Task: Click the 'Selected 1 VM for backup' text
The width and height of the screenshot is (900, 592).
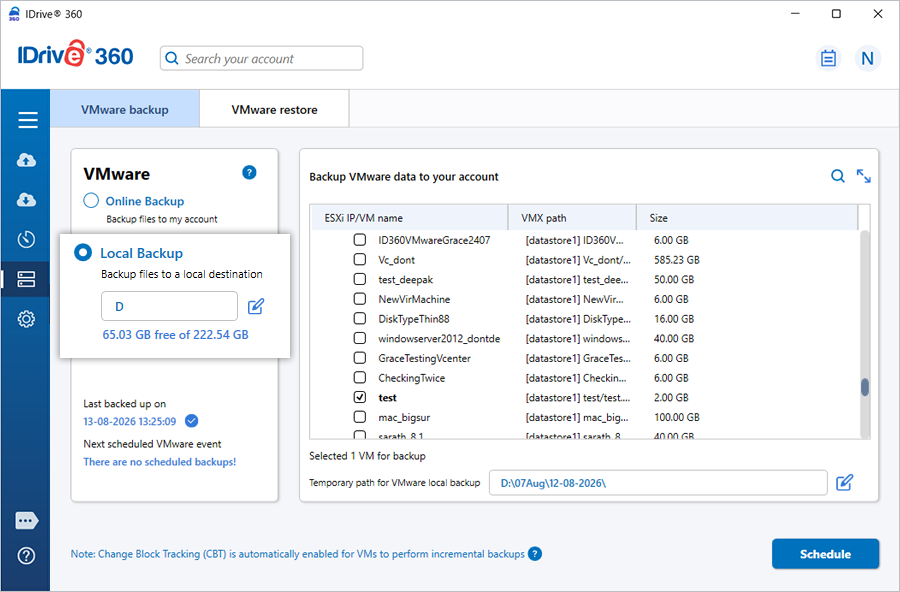Action: pyautogui.click(x=367, y=456)
